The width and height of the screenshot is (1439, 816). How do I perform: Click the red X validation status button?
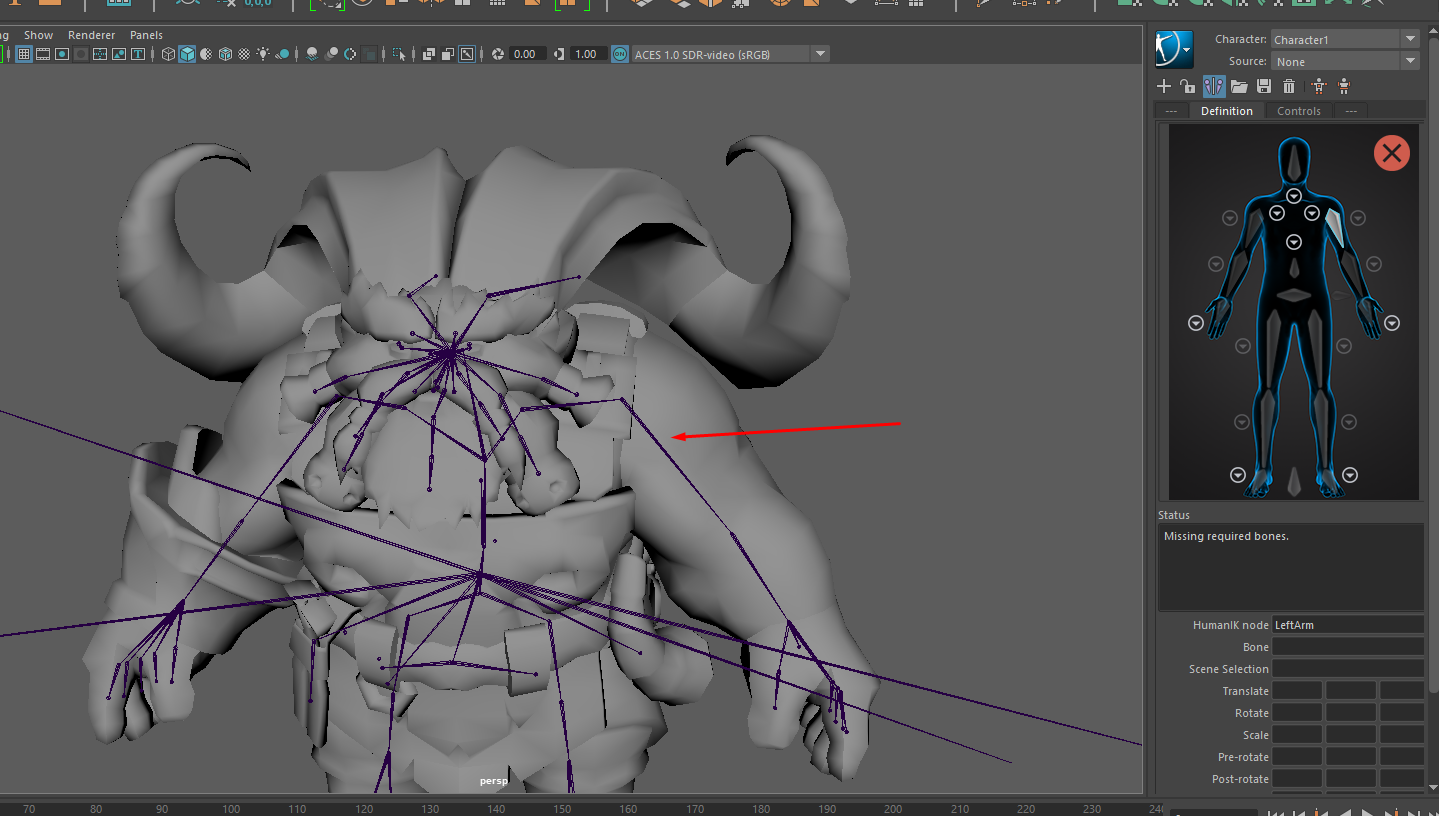click(x=1391, y=153)
